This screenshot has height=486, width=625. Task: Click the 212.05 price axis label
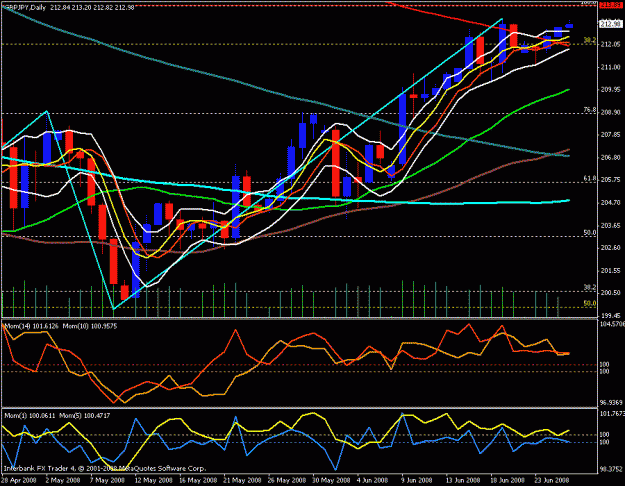[610, 44]
